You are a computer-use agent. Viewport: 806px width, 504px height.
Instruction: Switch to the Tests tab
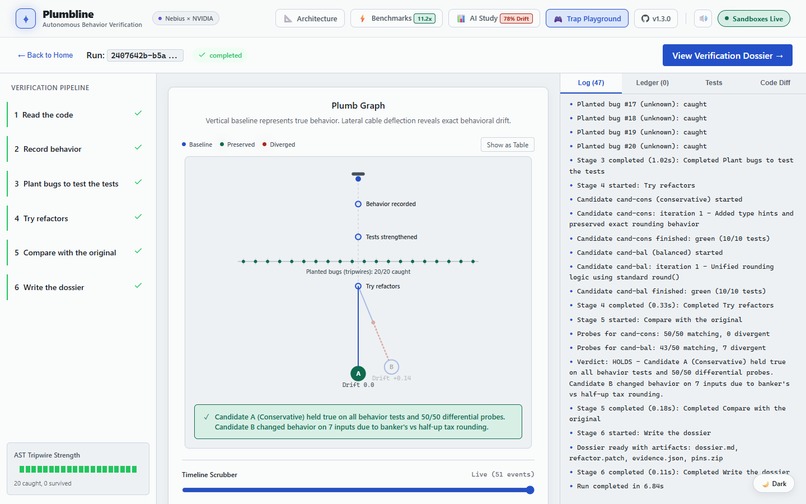tap(713, 83)
